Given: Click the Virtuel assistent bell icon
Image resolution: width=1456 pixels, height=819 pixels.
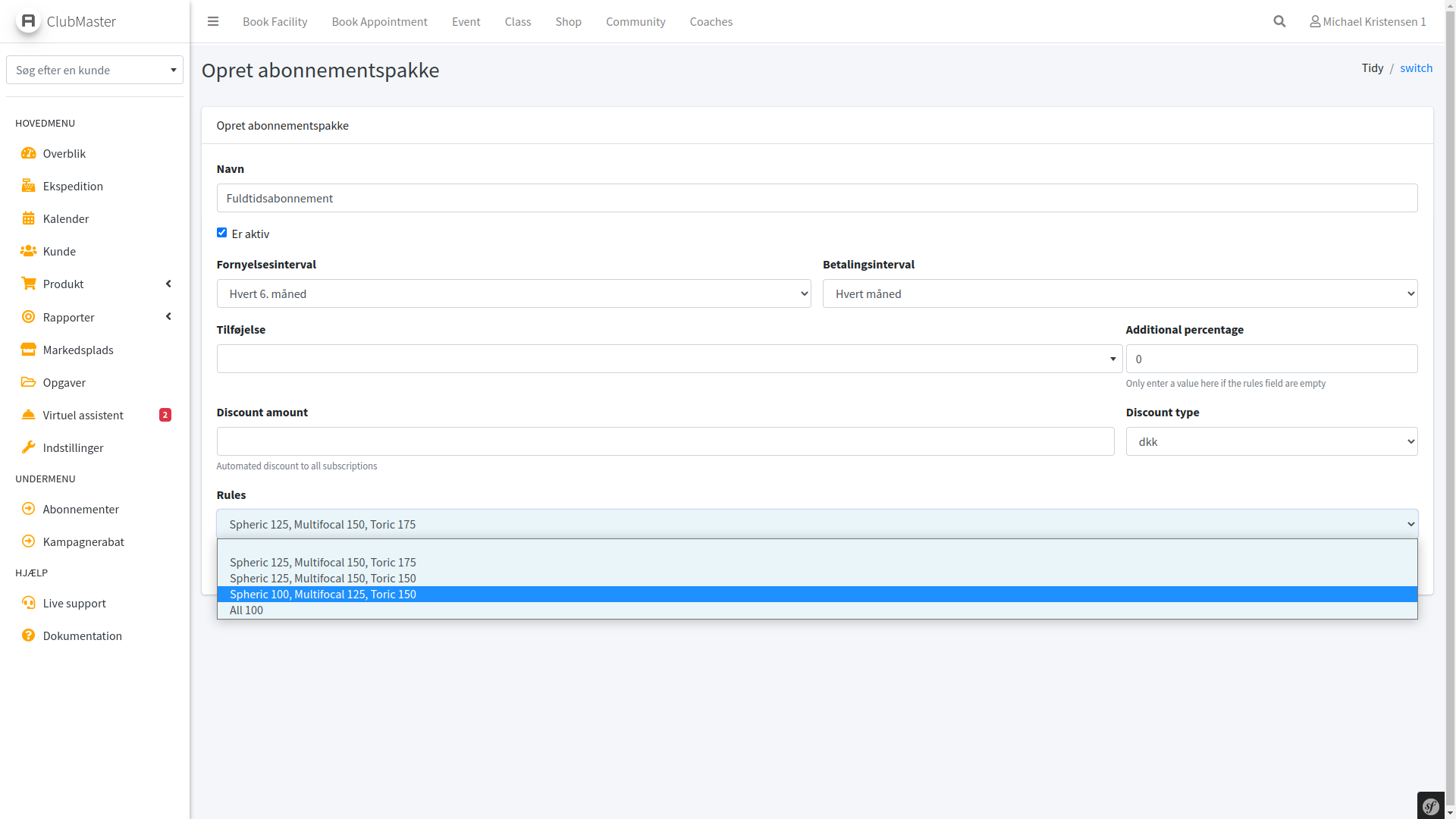Looking at the screenshot, I should [29, 415].
